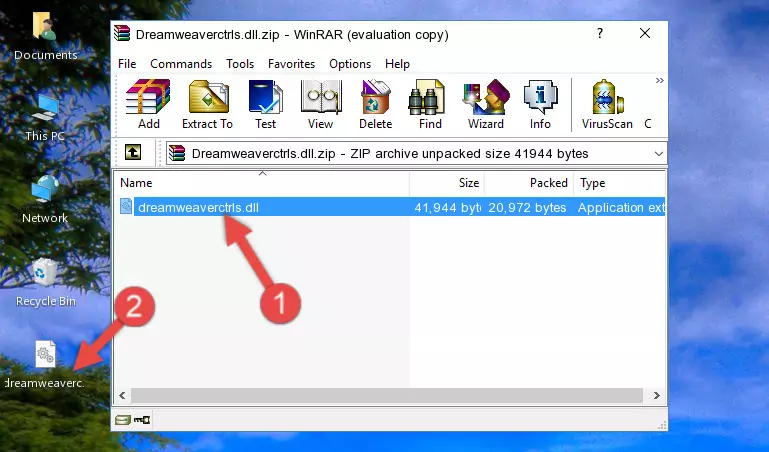Open the Favorites menu
Image resolution: width=769 pixels, height=452 pixels.
291,64
